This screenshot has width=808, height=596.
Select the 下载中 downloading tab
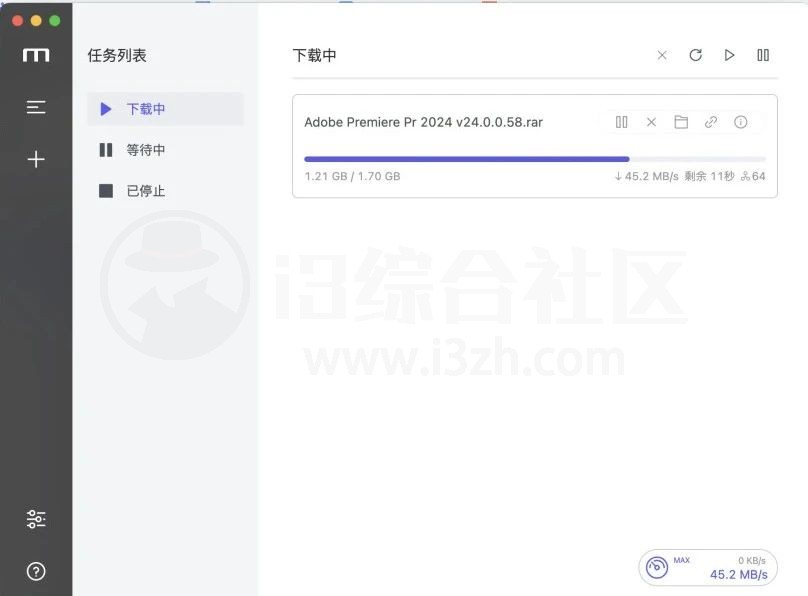165,109
